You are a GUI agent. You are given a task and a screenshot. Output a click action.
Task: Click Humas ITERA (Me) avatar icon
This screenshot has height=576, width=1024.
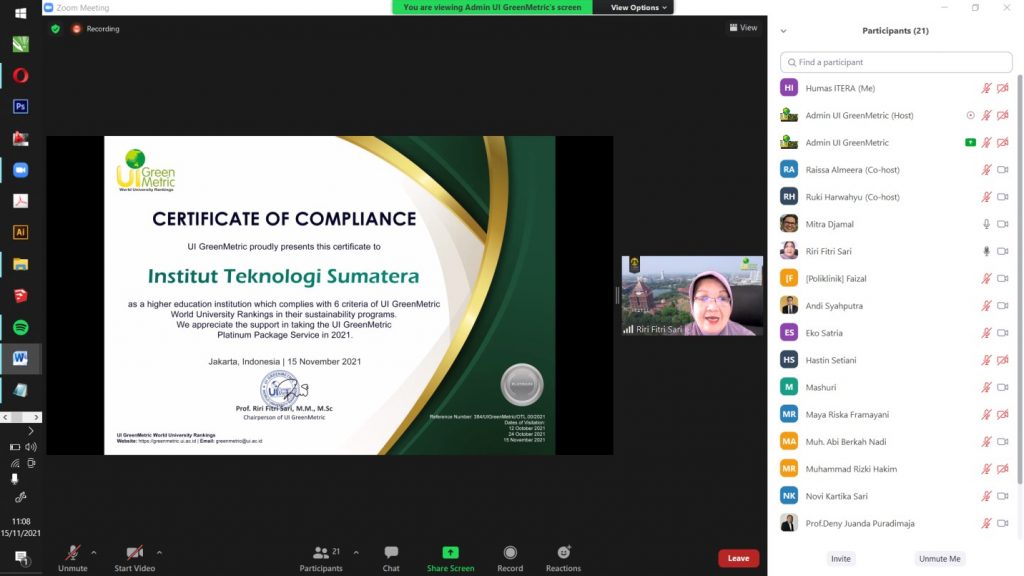click(x=789, y=88)
